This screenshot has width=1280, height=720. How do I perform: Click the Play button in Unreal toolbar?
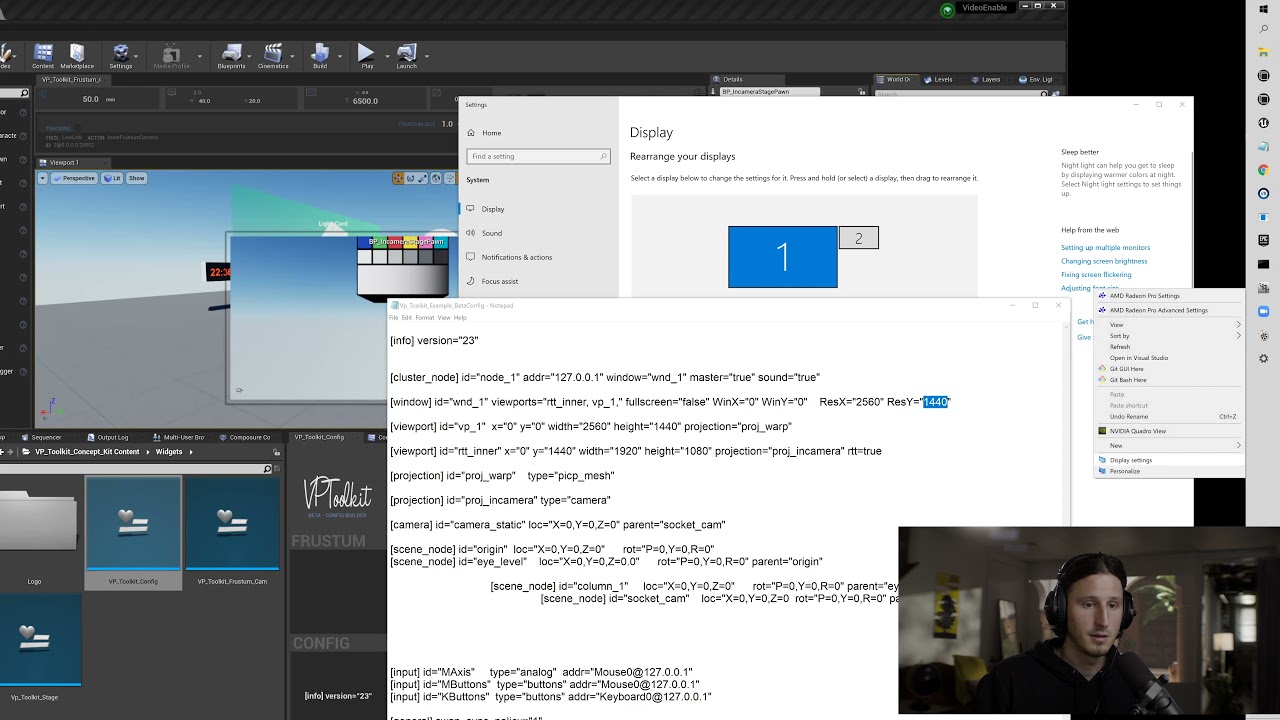point(367,56)
